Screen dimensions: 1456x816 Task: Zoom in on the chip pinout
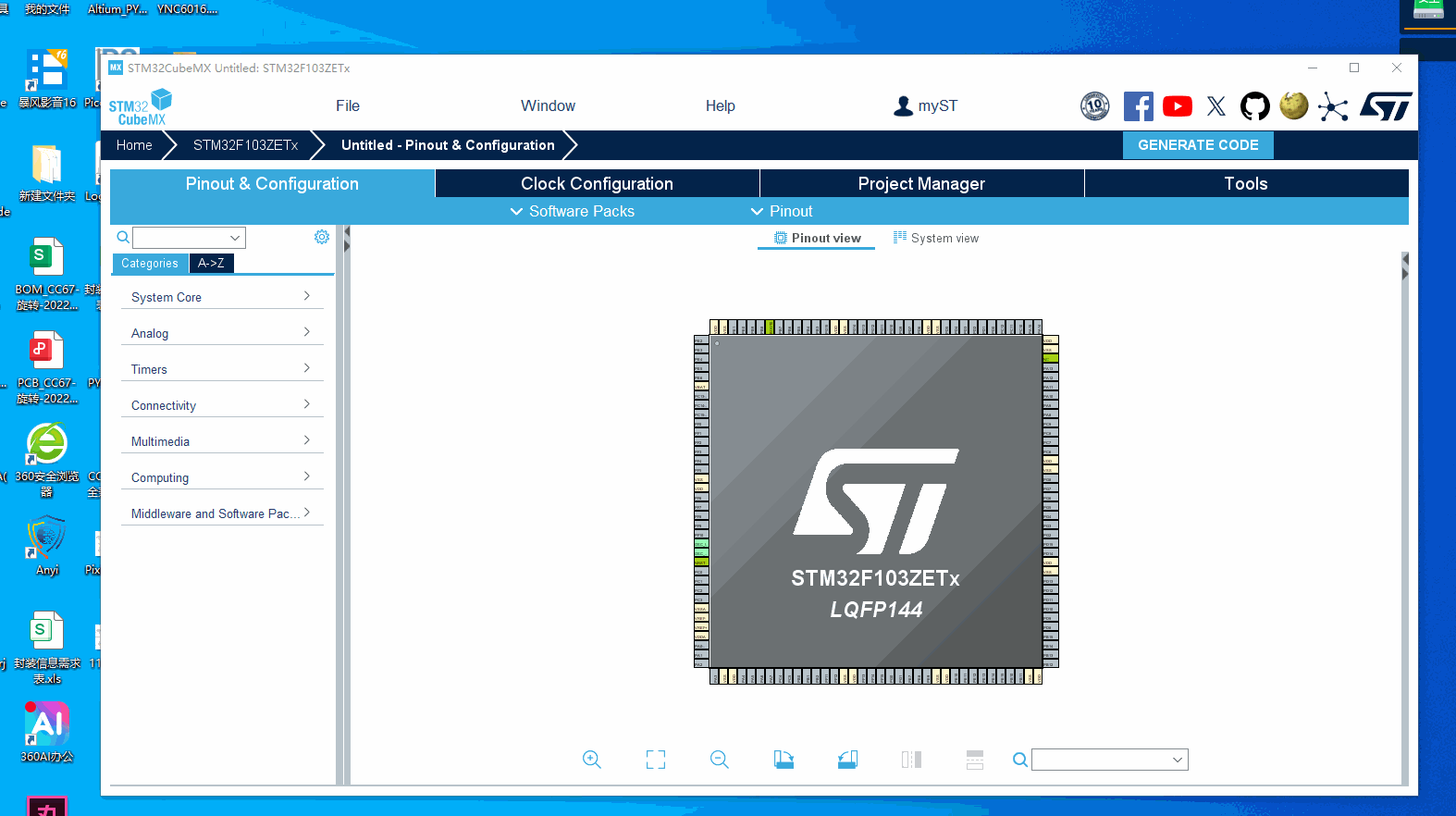pos(592,760)
